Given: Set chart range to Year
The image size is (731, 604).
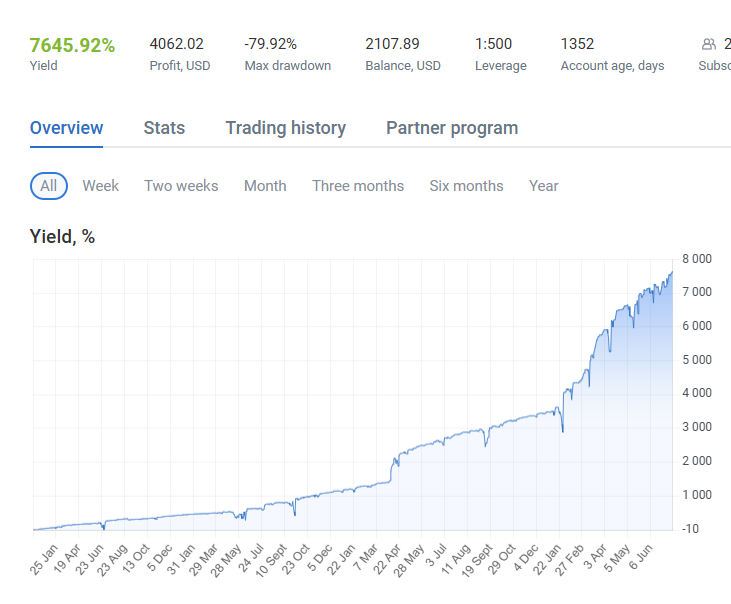Looking at the screenshot, I should pyautogui.click(x=544, y=186).
